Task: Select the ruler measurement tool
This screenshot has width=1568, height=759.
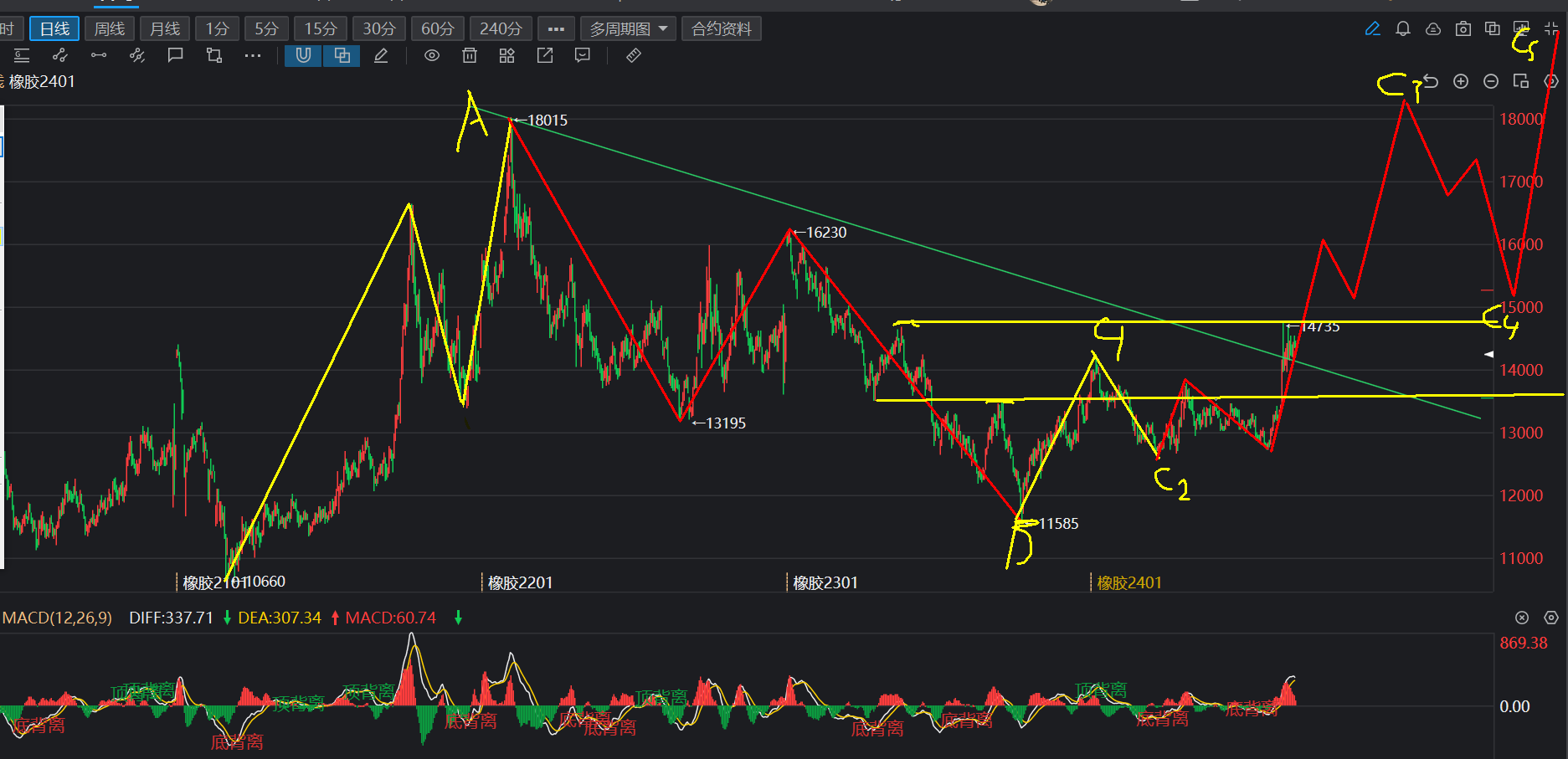Action: tap(634, 56)
